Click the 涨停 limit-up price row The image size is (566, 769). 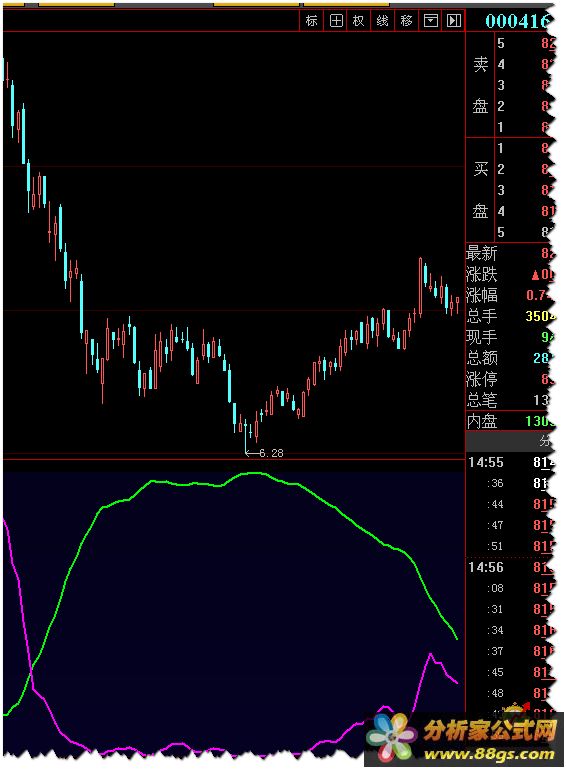click(511, 379)
